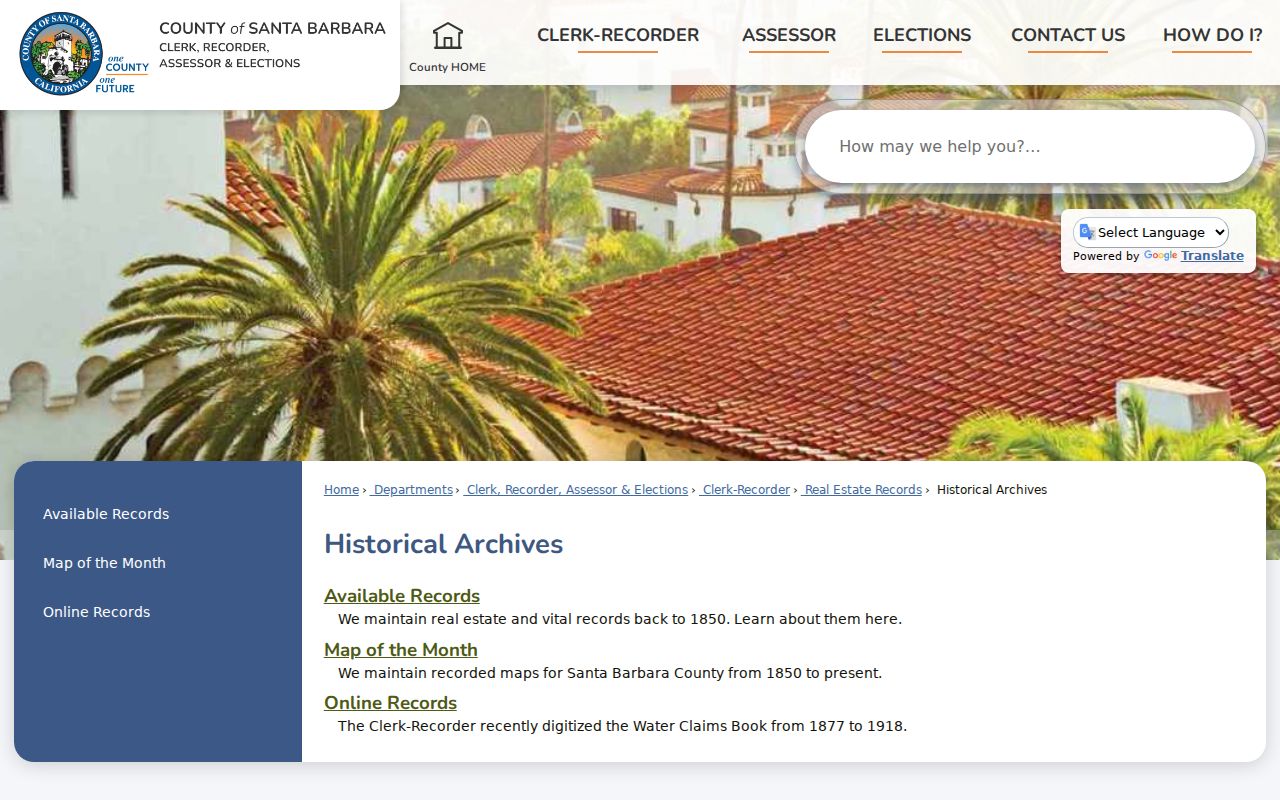Open the CLERK-RECORDER menu
1280x800 pixels.
coord(618,35)
